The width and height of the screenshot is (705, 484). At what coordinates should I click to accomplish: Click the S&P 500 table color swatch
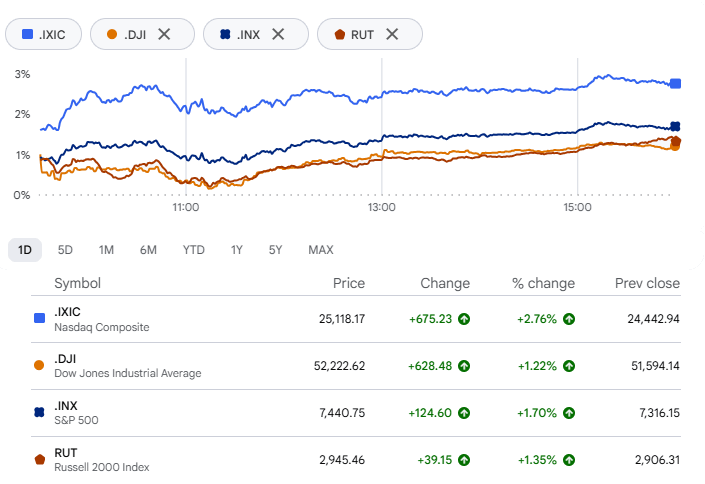[39, 412]
